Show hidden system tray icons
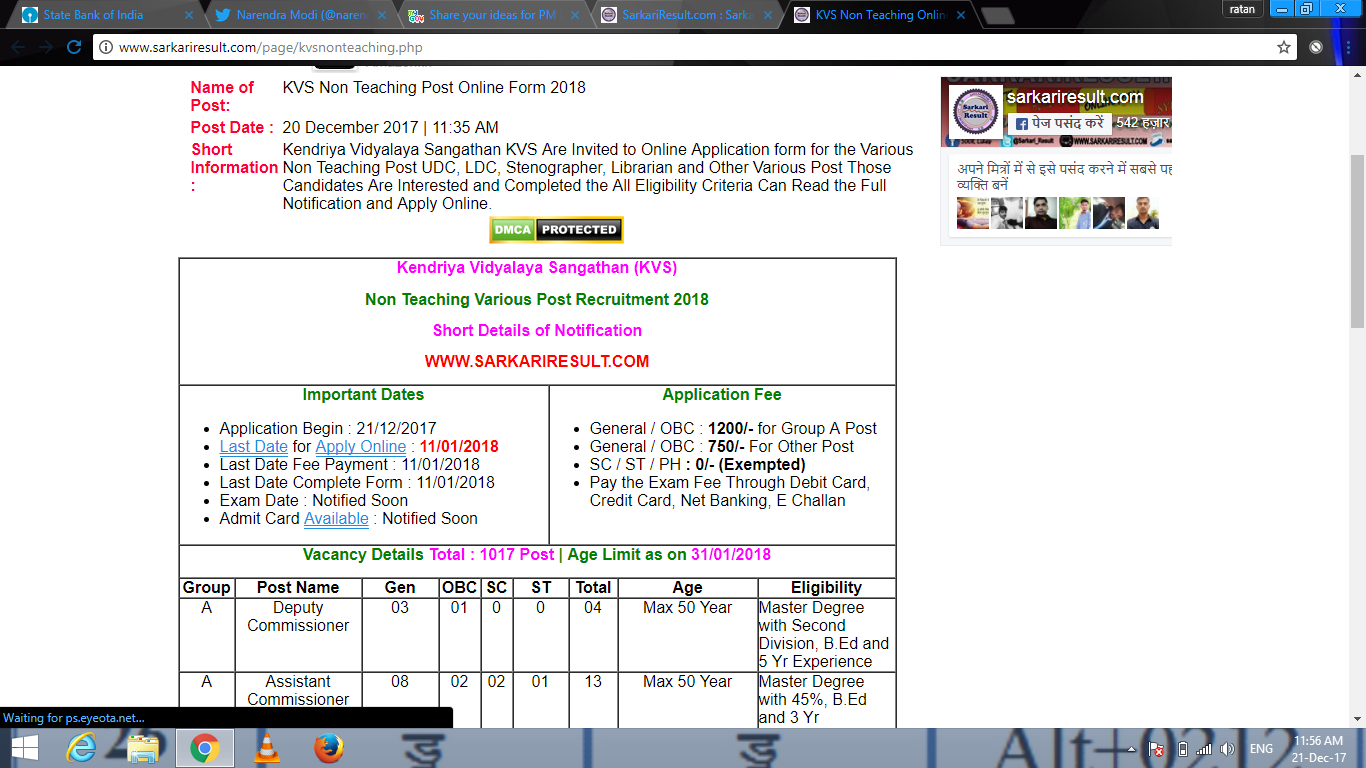Screen dimensions: 1366x768 (x=1132, y=749)
